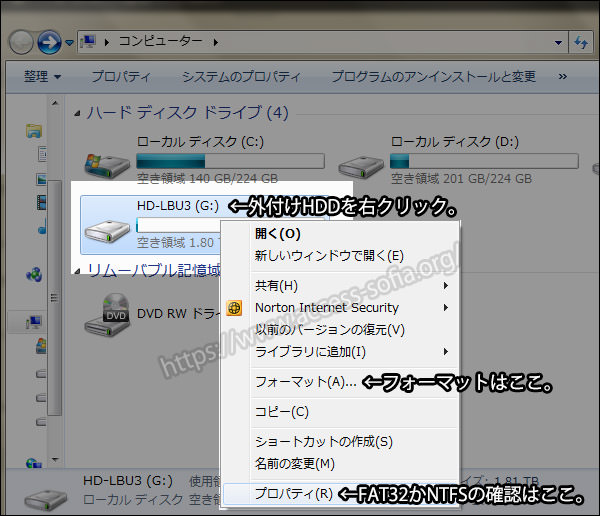This screenshot has height=516, width=600.
Task: Click the refresh icon beside address bar
Action: (580, 41)
